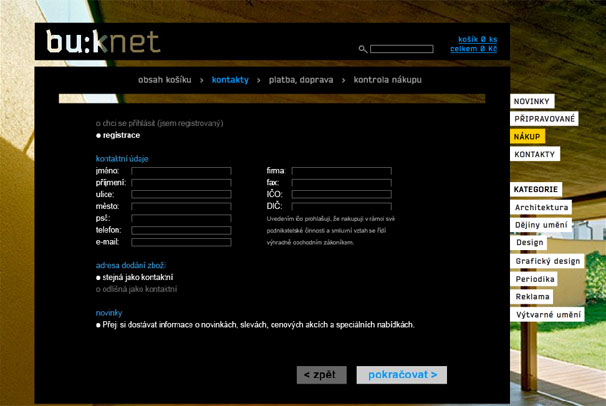Image resolution: width=606 pixels, height=406 pixels.
Task: Select the registrace radio option
Action: (x=118, y=135)
